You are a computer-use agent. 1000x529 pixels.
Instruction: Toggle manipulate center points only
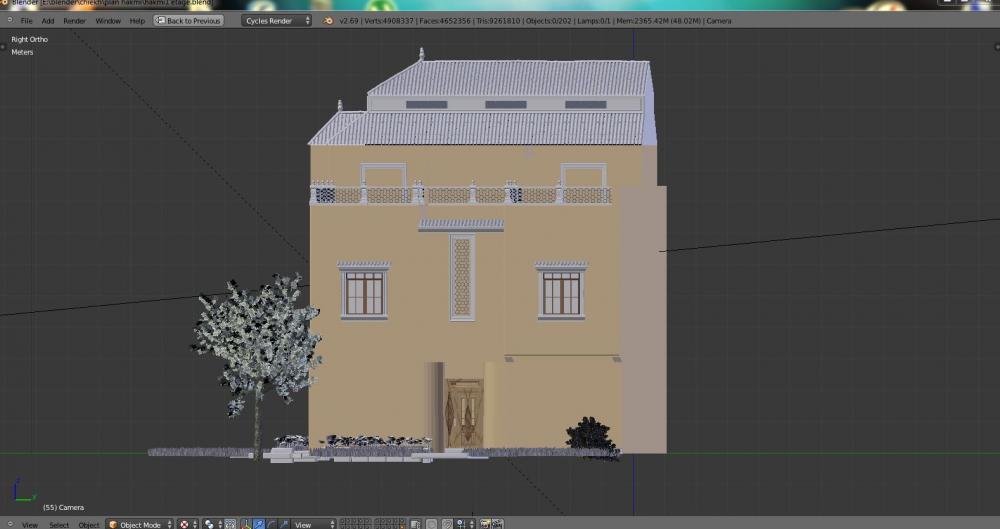tap(230, 524)
